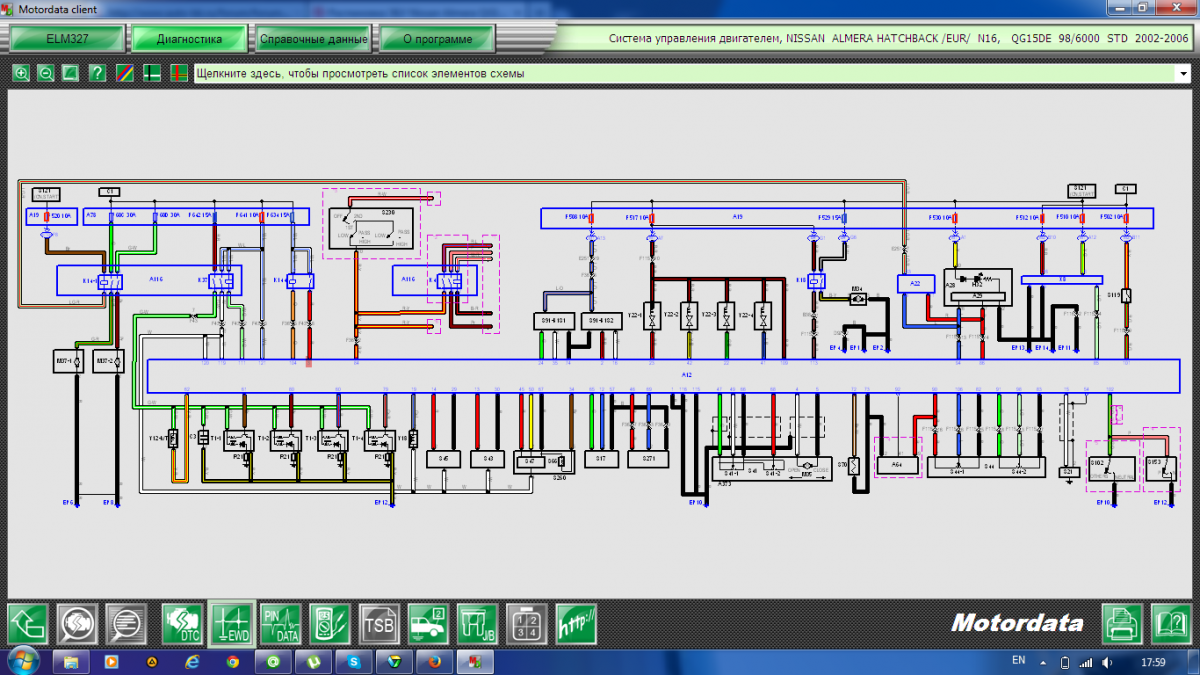Select component A22 on diagram
The image size is (1200, 675).
pos(915,284)
